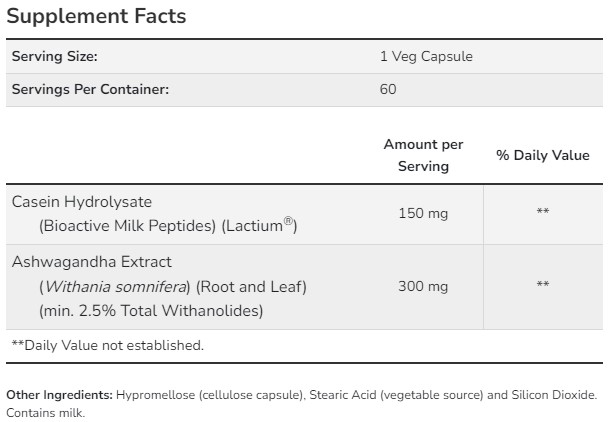Select the servings count 60
609x422 pixels.
coord(388,89)
